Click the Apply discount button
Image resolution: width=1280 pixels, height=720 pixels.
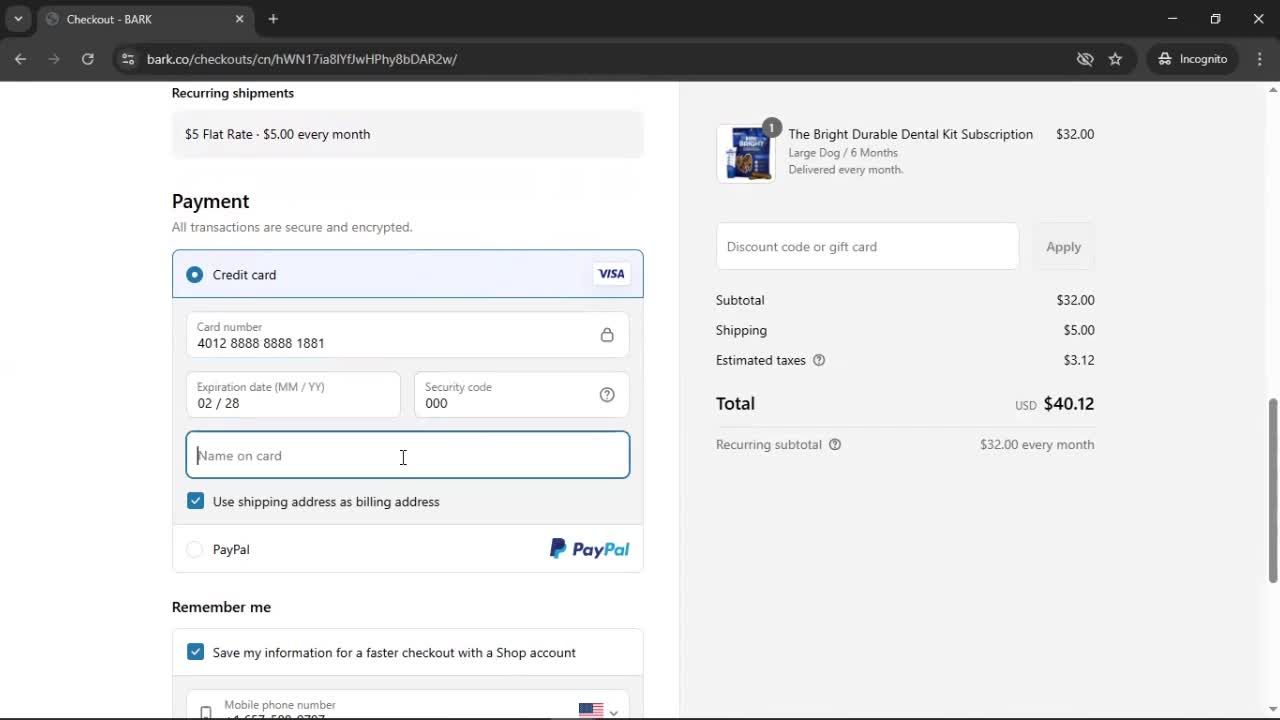1063,247
